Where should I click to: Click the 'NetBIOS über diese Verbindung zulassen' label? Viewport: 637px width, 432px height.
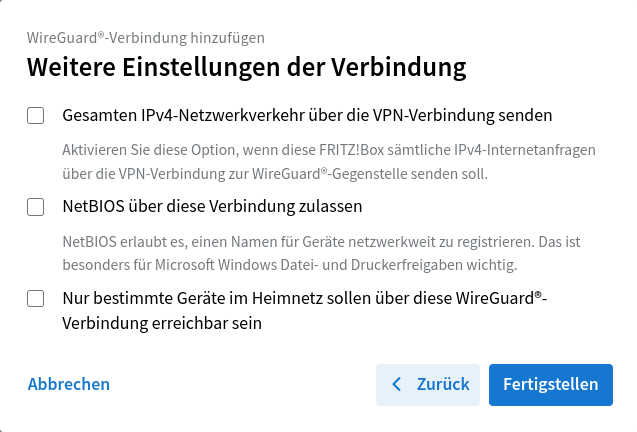coord(211,207)
